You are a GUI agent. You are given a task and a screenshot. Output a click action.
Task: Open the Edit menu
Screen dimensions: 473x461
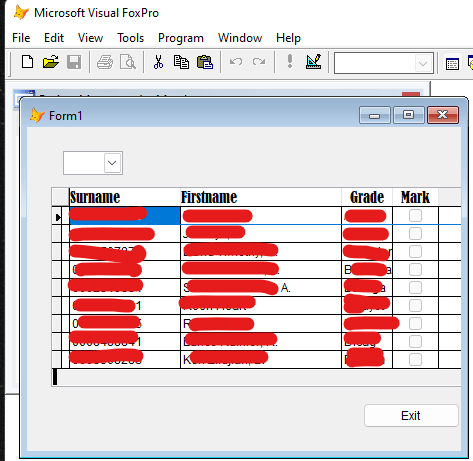pyautogui.click(x=54, y=38)
